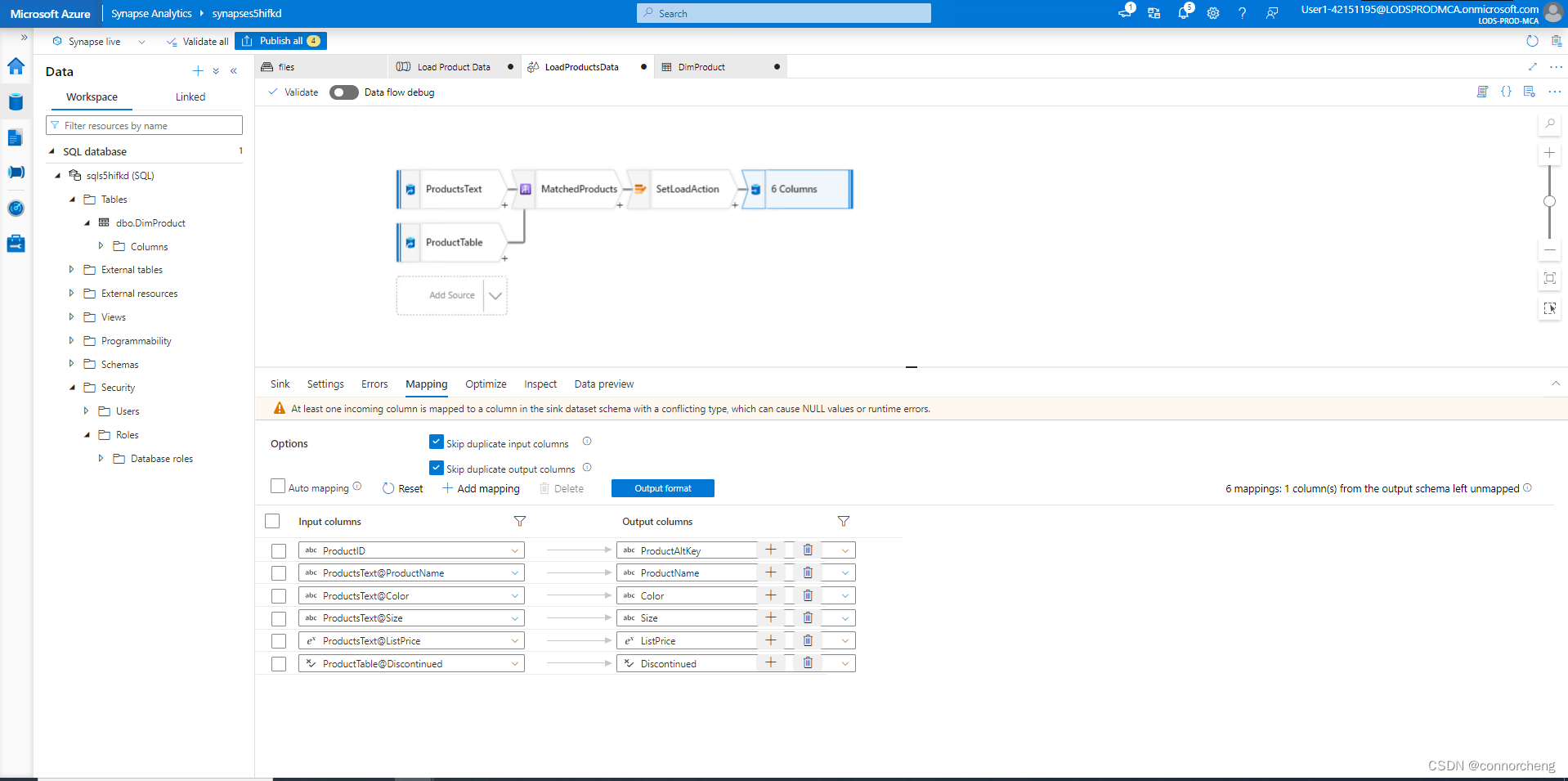
Task: Toggle the Data flow debug switch
Action: 344,92
